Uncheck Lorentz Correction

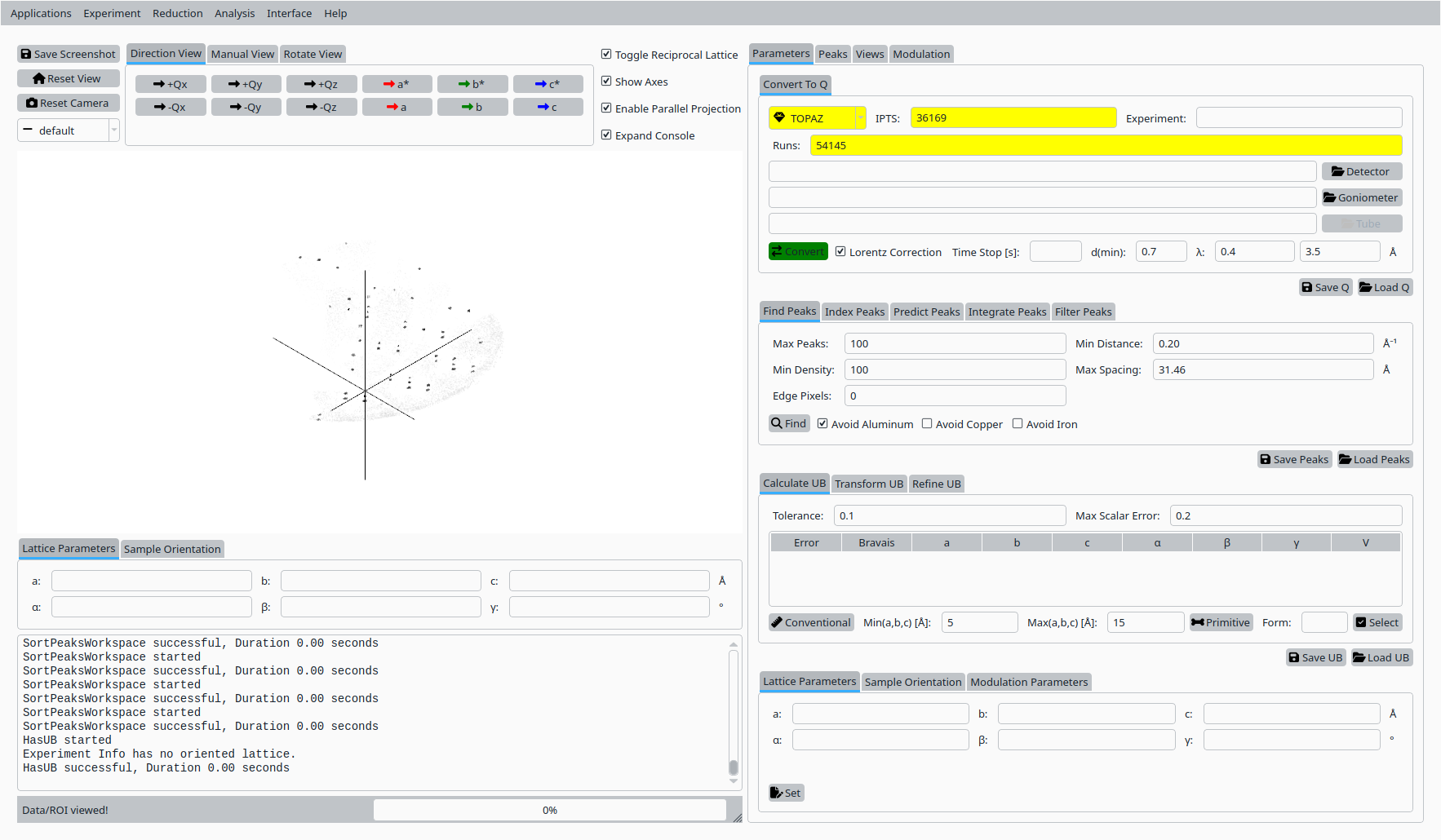840,252
